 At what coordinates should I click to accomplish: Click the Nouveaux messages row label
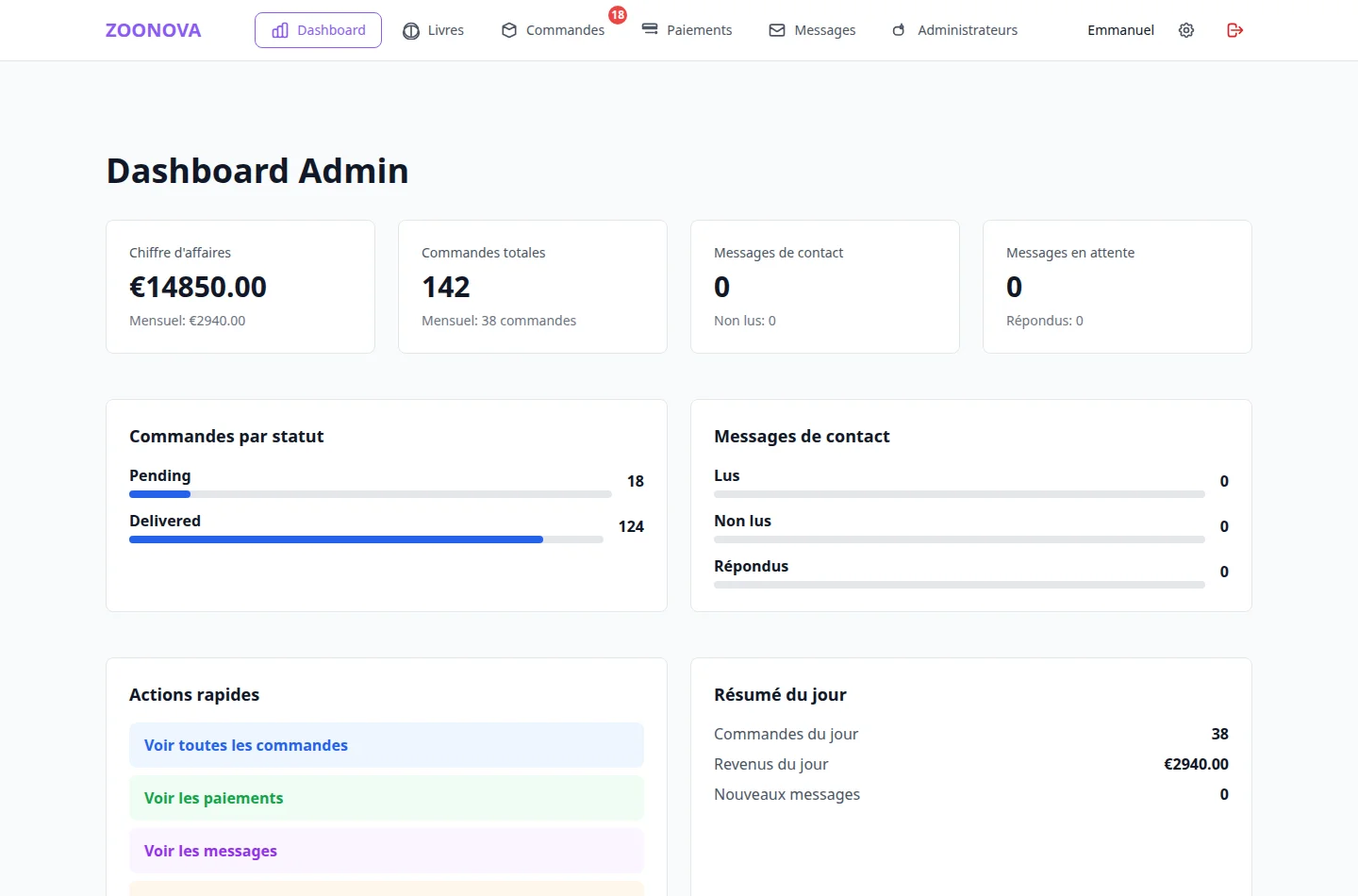point(787,794)
